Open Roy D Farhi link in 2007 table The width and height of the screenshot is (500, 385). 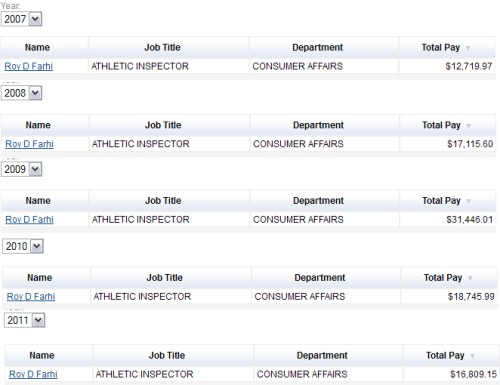click(29, 66)
